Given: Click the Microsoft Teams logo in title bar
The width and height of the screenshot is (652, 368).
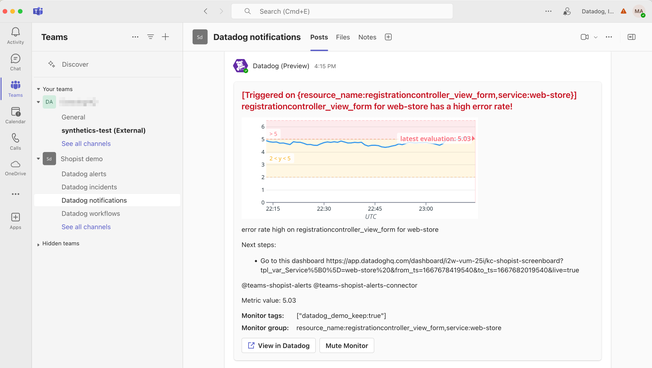Looking at the screenshot, I should click(38, 11).
